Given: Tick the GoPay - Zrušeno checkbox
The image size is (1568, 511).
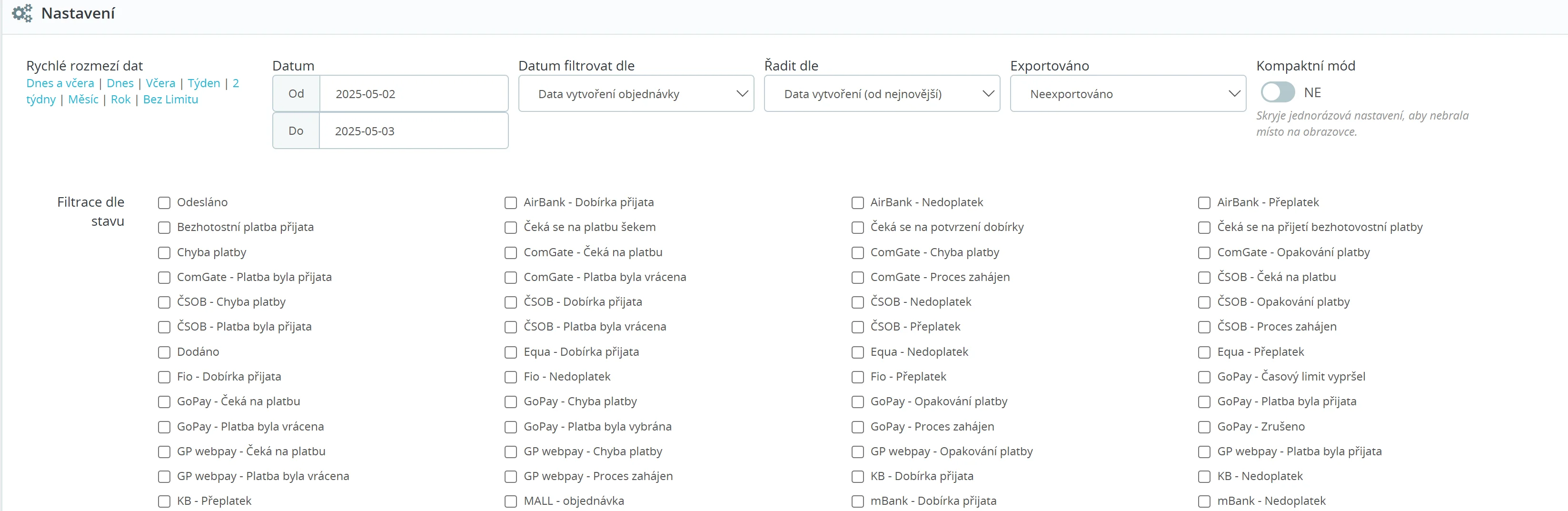Looking at the screenshot, I should (x=1203, y=427).
